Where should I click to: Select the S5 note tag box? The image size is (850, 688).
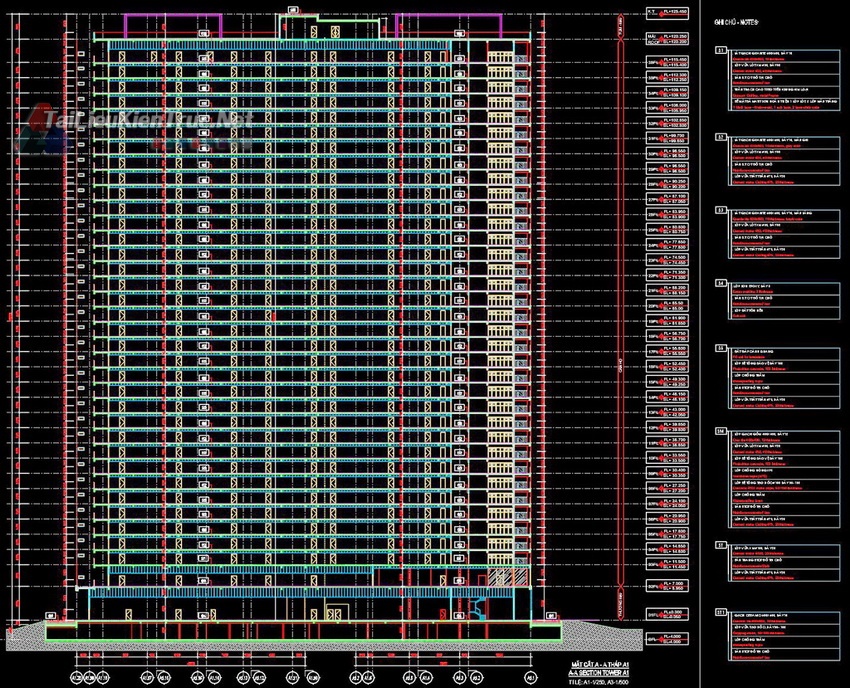tap(721, 347)
